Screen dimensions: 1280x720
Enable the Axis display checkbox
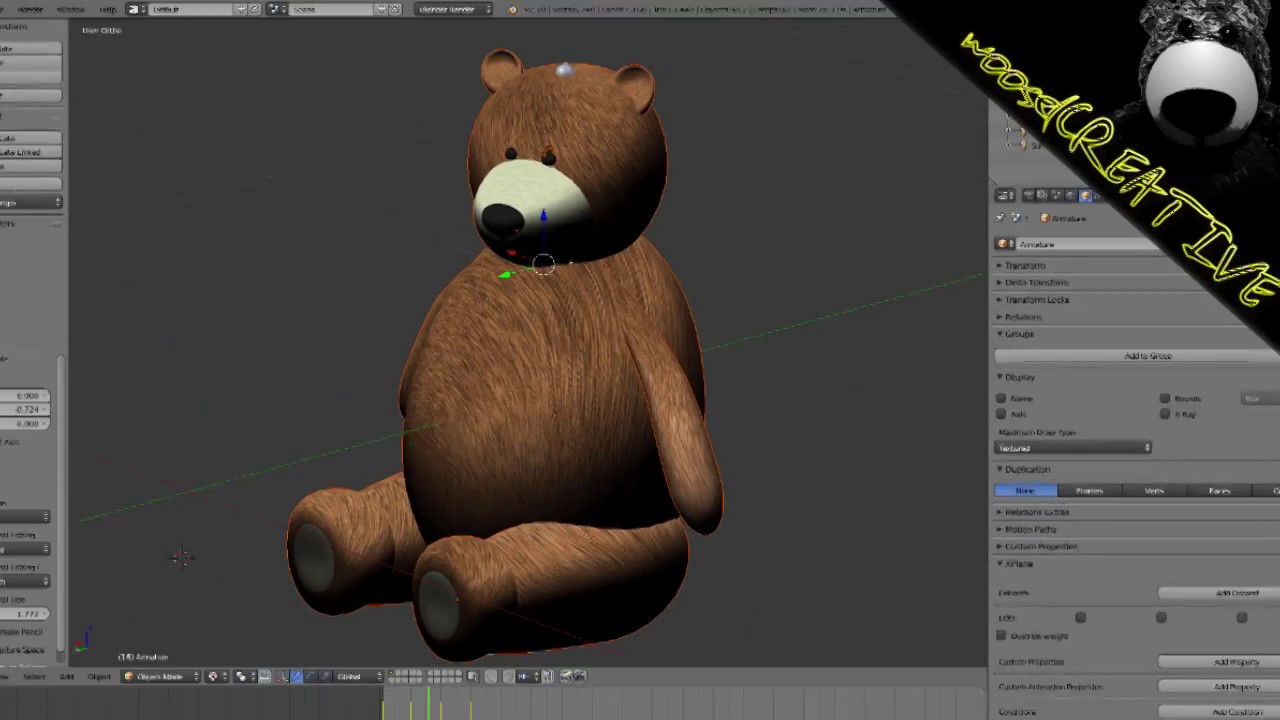click(x=1001, y=414)
